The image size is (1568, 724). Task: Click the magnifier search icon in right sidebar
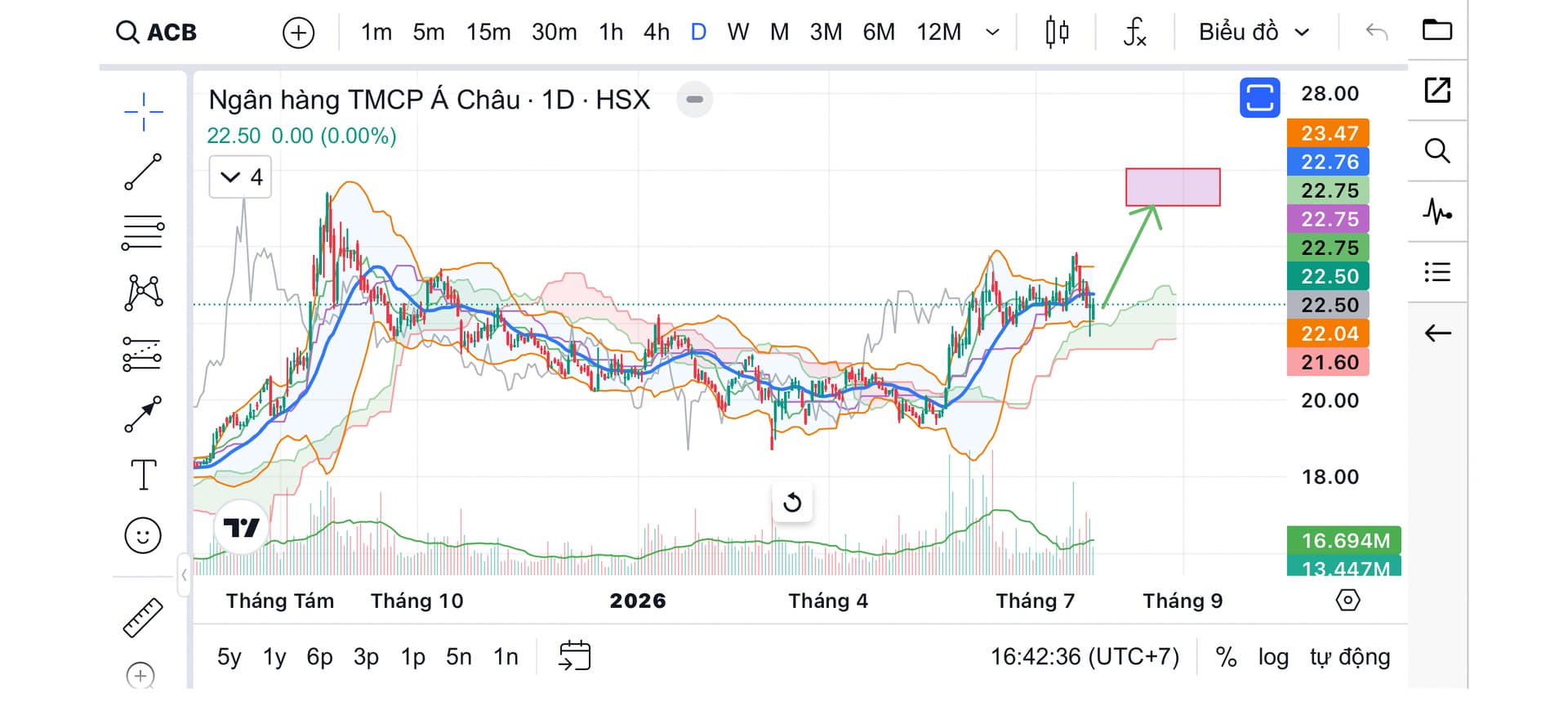coord(1437,151)
